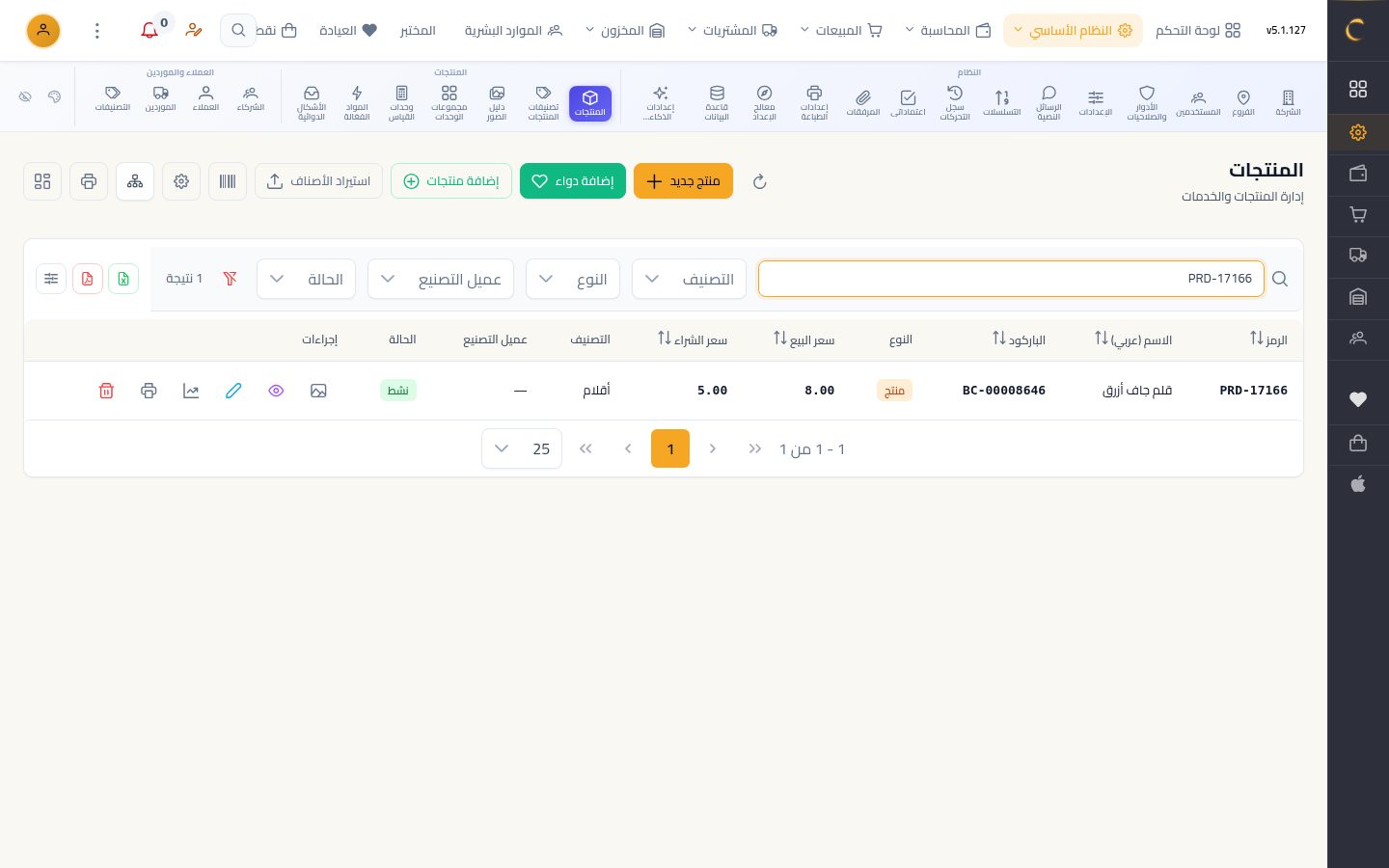
Task: Open دليل الصور image gallery icon
Action: 497,101
